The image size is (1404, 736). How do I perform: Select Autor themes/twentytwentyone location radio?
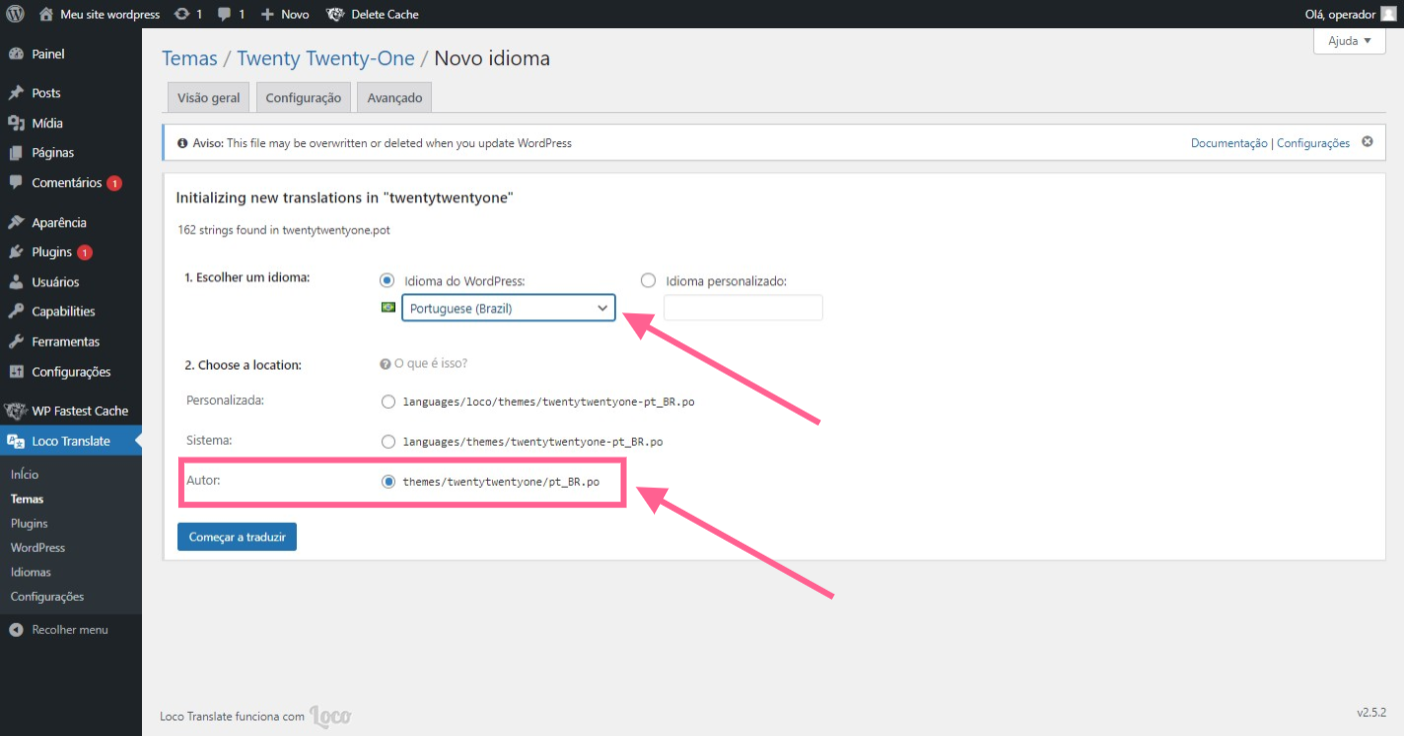pyautogui.click(x=388, y=482)
